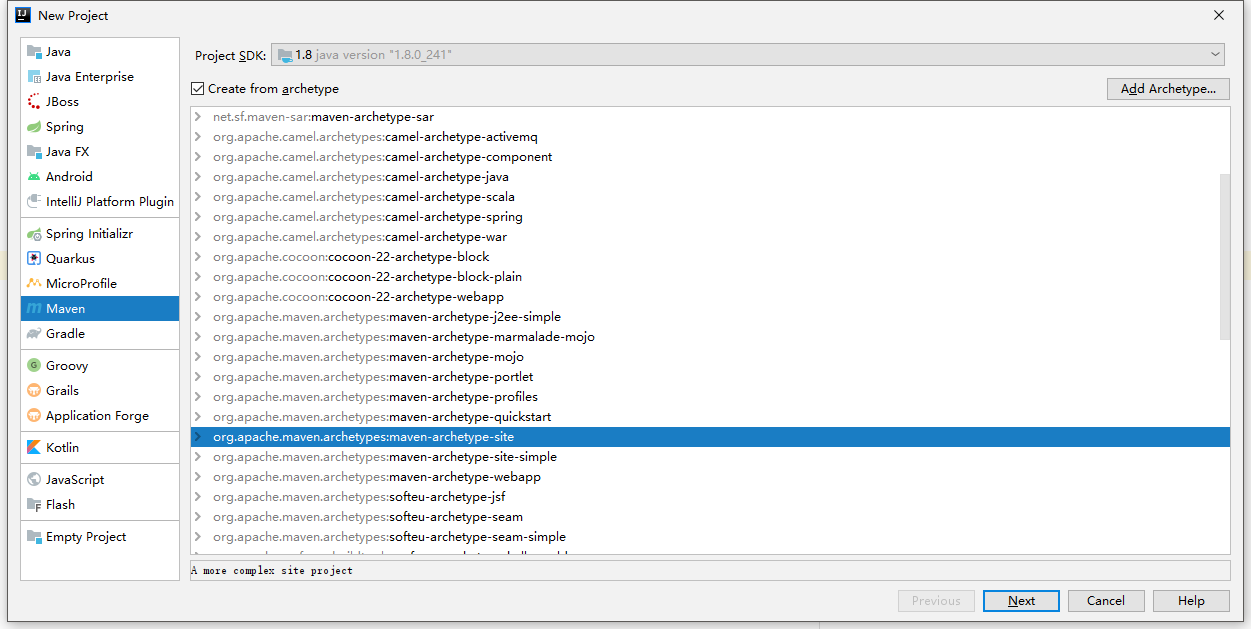This screenshot has height=629, width=1251.
Task: Click the IntelliJ logo in title bar
Action: click(22, 15)
